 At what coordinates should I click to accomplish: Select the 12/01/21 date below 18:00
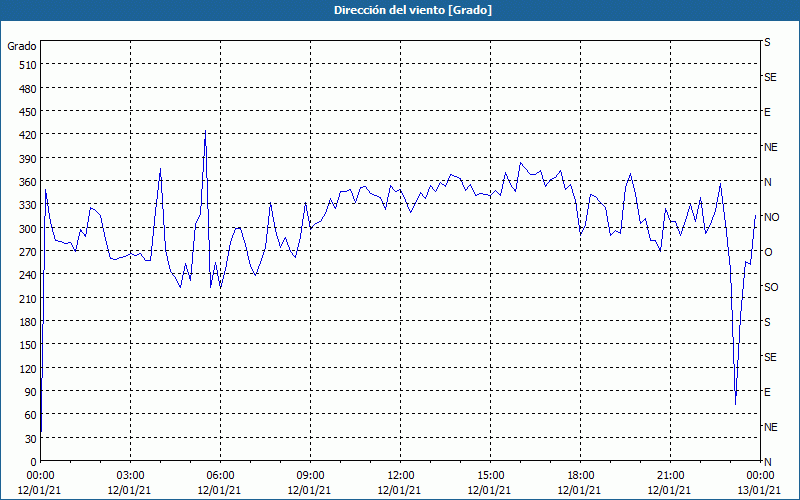click(x=579, y=490)
